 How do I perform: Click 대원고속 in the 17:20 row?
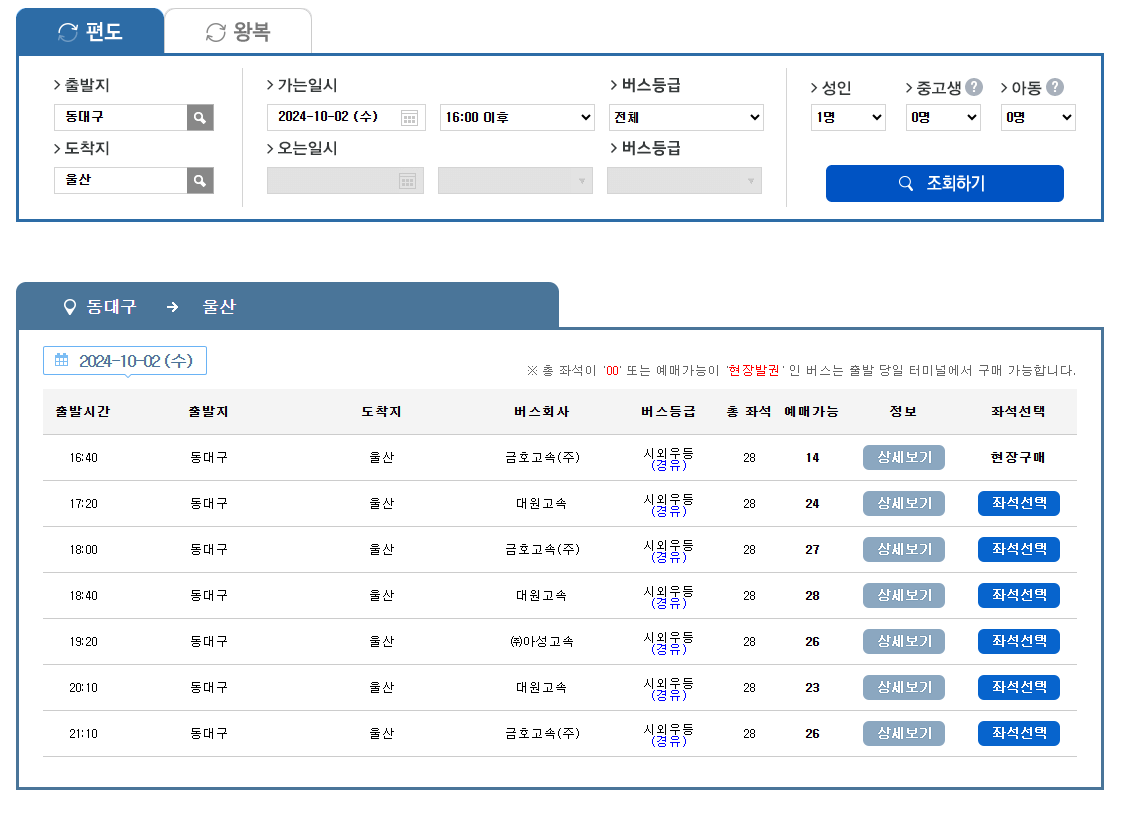tap(541, 503)
